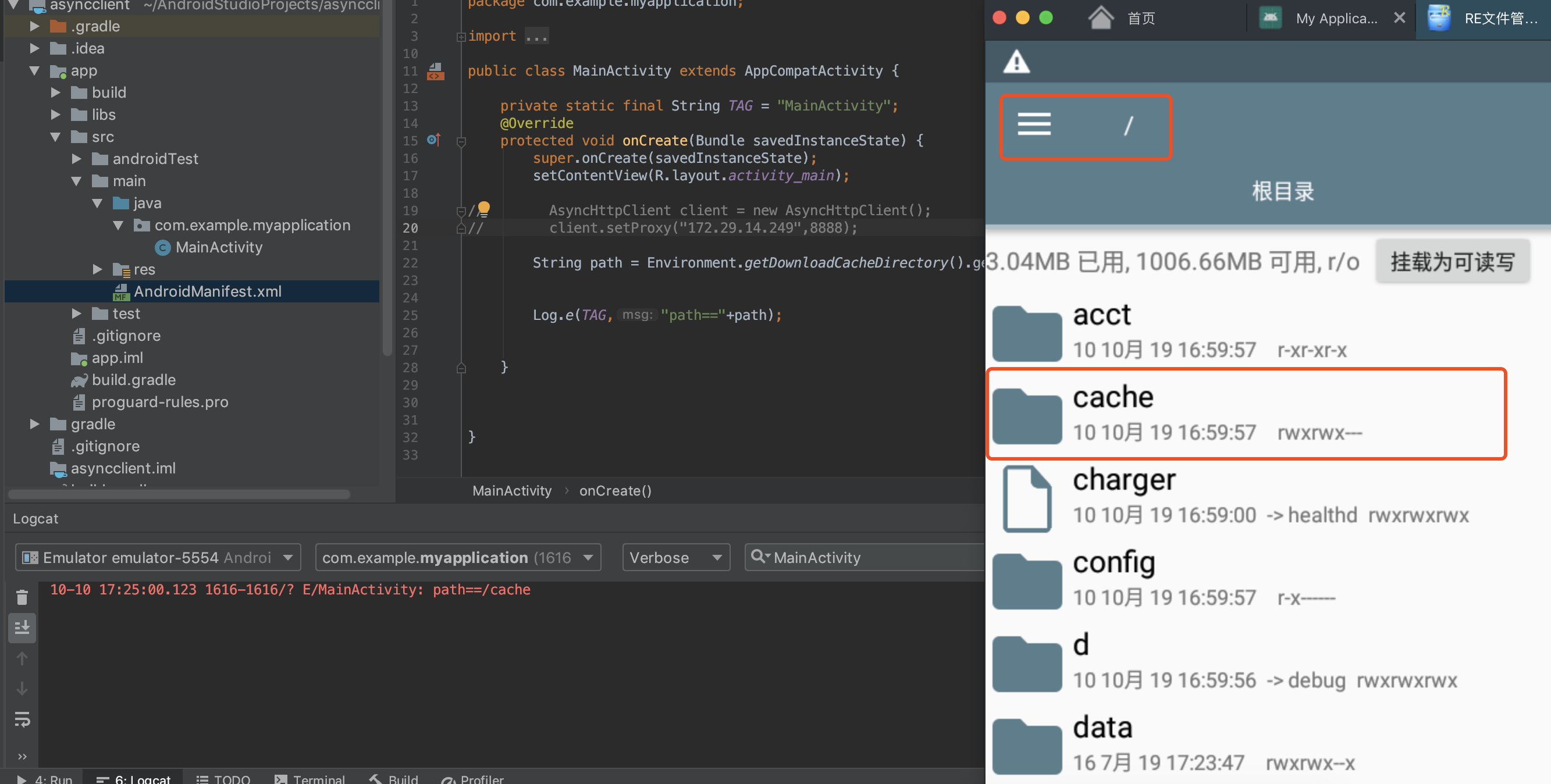Screen dimensions: 1551x784
Task: Expand the .gradle folder
Action: 35,26
